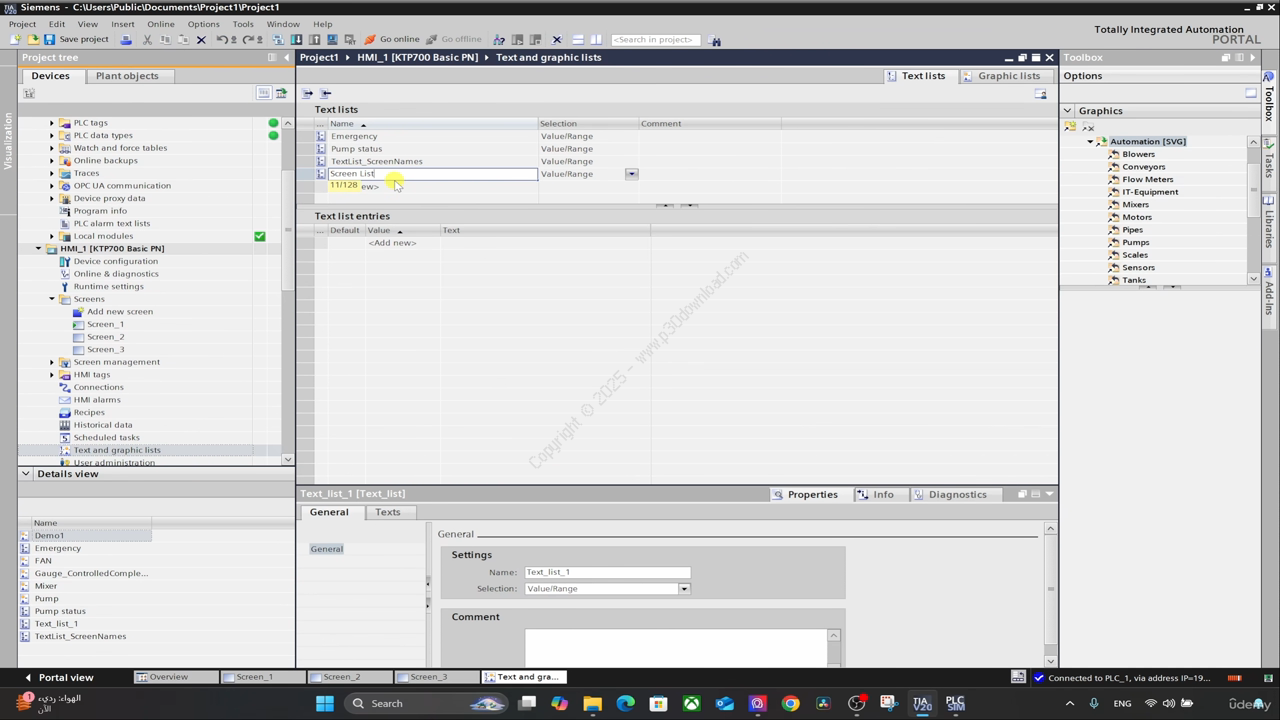Open Screen_1 editor from bottom bar
This screenshot has width=1280, height=720.
coord(262,677)
